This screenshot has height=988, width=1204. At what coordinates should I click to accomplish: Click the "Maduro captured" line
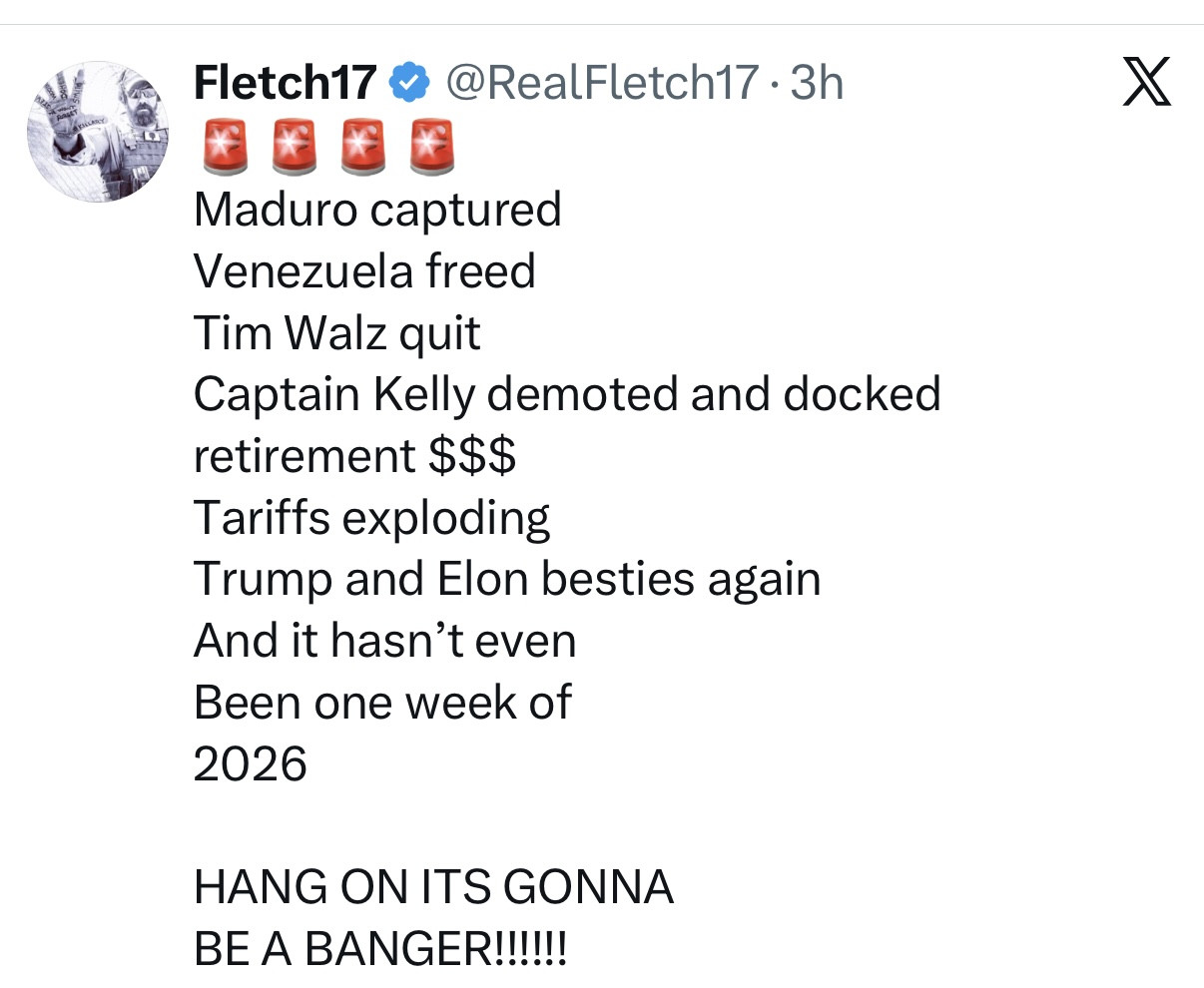377,210
